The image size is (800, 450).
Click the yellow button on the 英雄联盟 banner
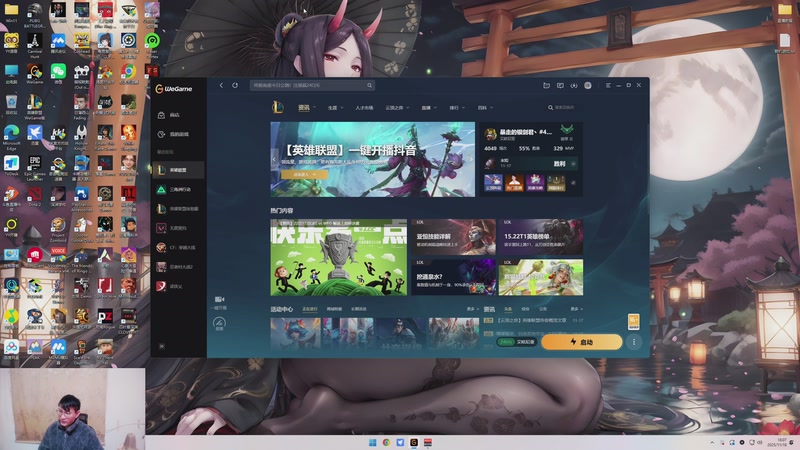(304, 174)
